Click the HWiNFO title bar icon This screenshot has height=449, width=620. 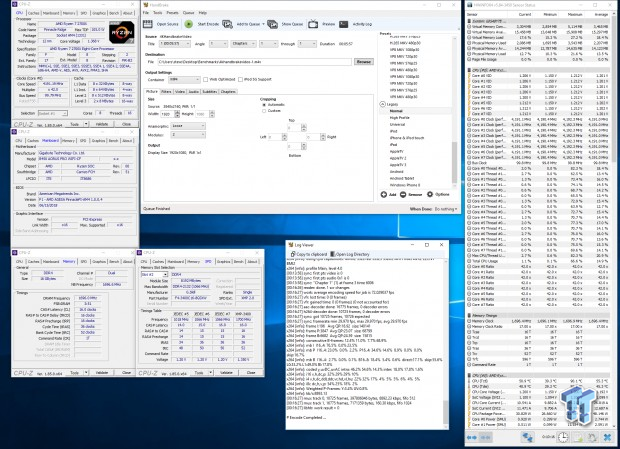click(x=470, y=5)
